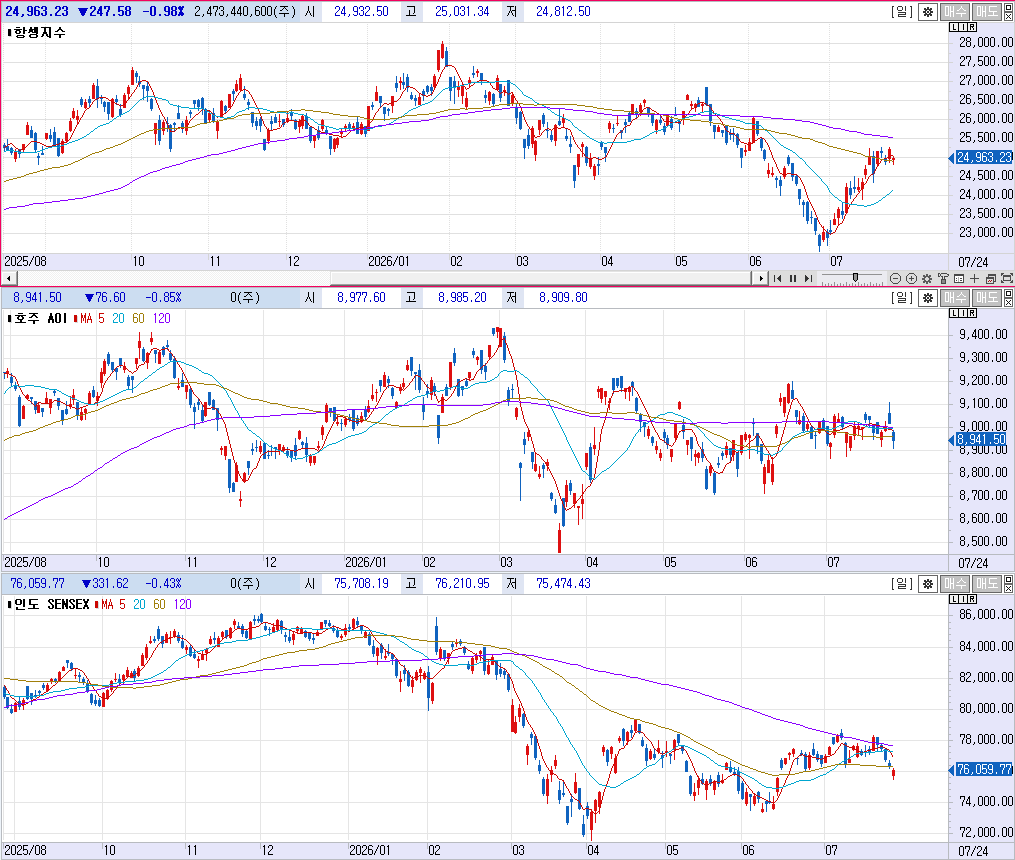Click the Hang Seng open value 24,932.50
This screenshot has width=1015, height=860.
tap(361, 12)
